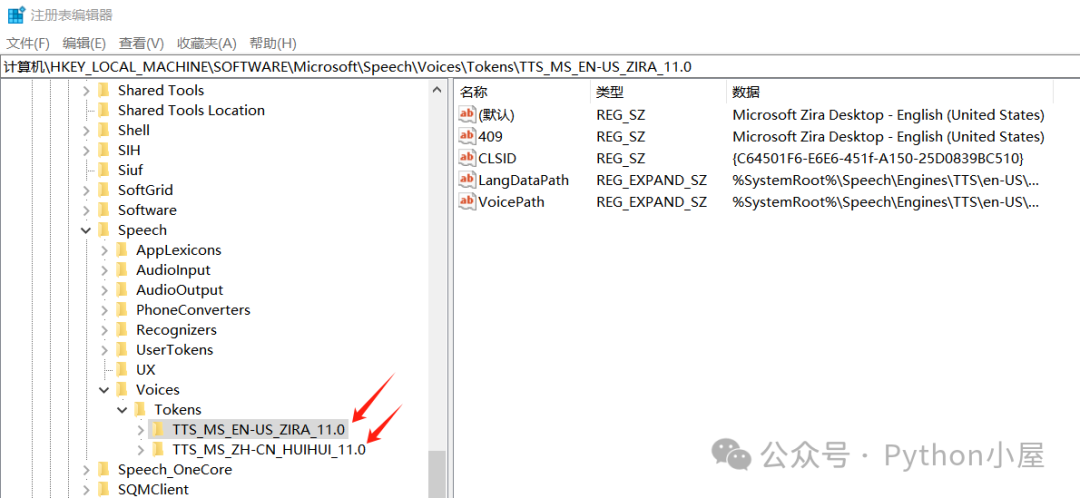The image size is (1080, 498).
Task: Click the Tokens folder icon
Action: [140, 410]
